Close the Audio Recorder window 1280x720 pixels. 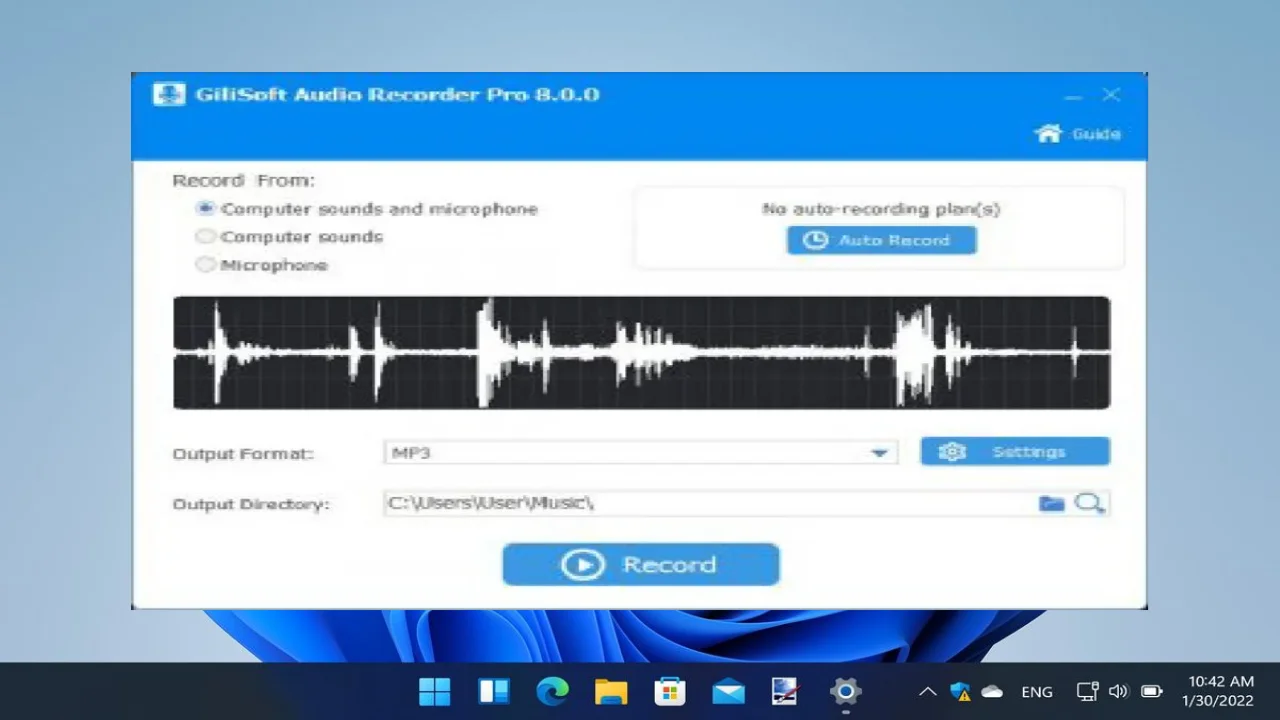(x=1111, y=95)
